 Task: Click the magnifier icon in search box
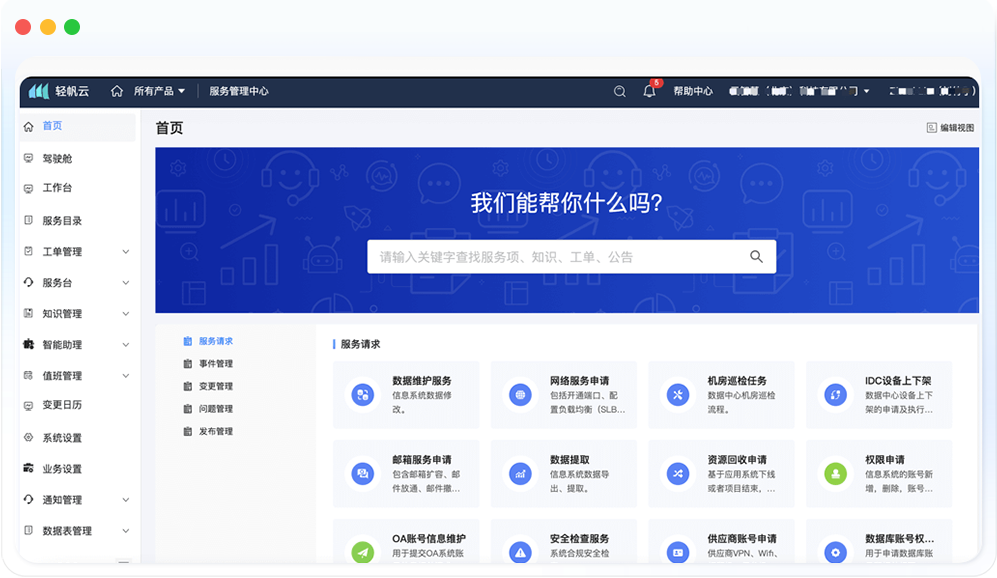756,257
